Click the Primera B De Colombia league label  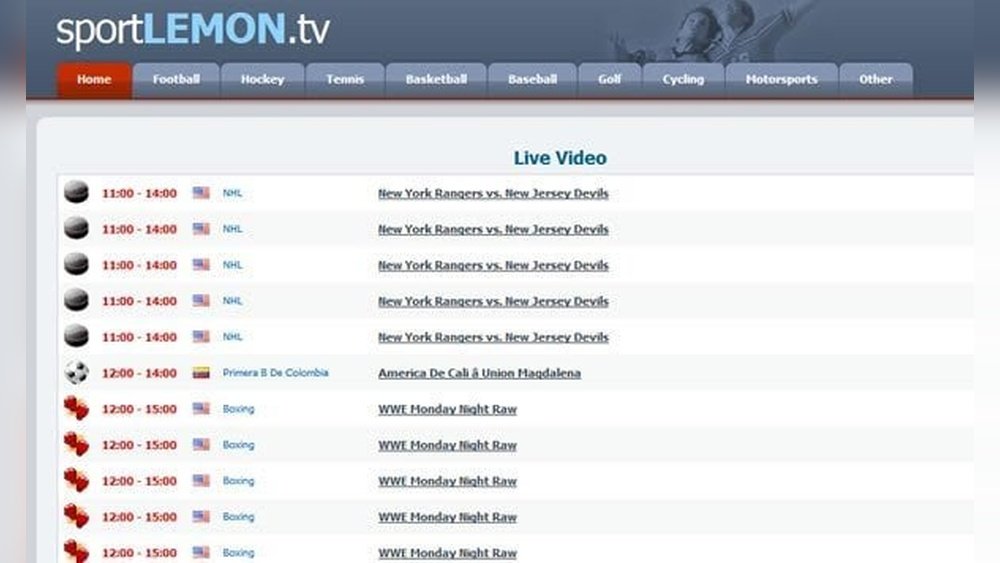(x=275, y=373)
